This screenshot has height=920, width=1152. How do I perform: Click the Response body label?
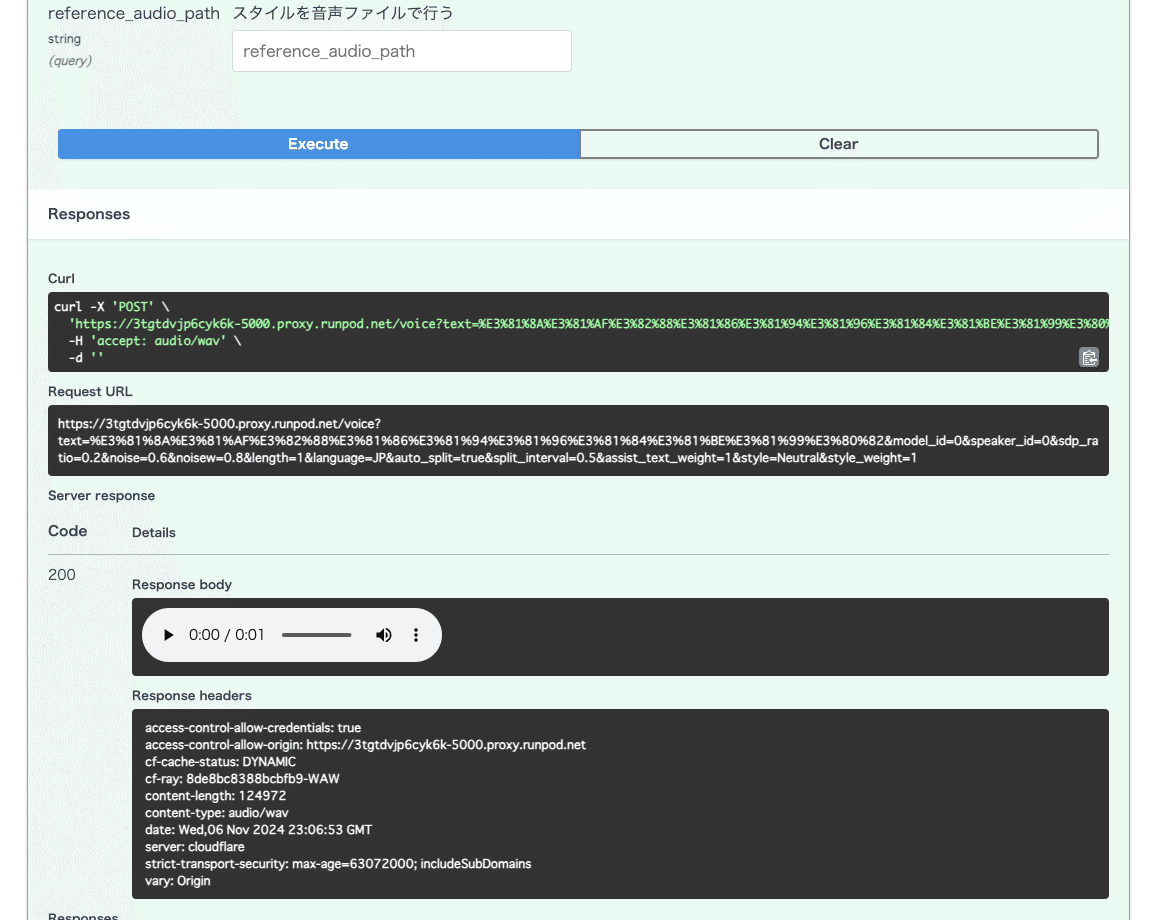click(182, 584)
